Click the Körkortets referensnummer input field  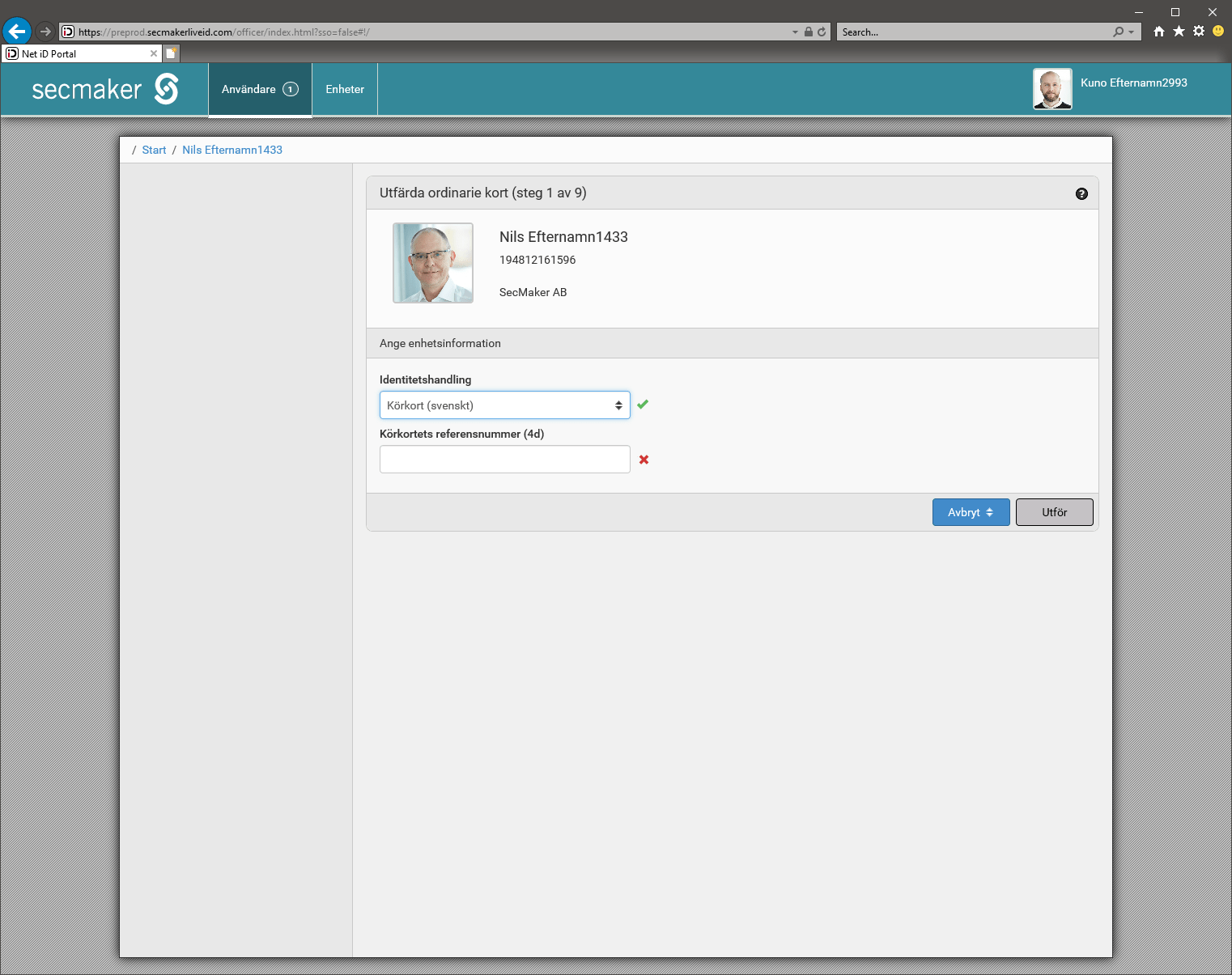[504, 460]
